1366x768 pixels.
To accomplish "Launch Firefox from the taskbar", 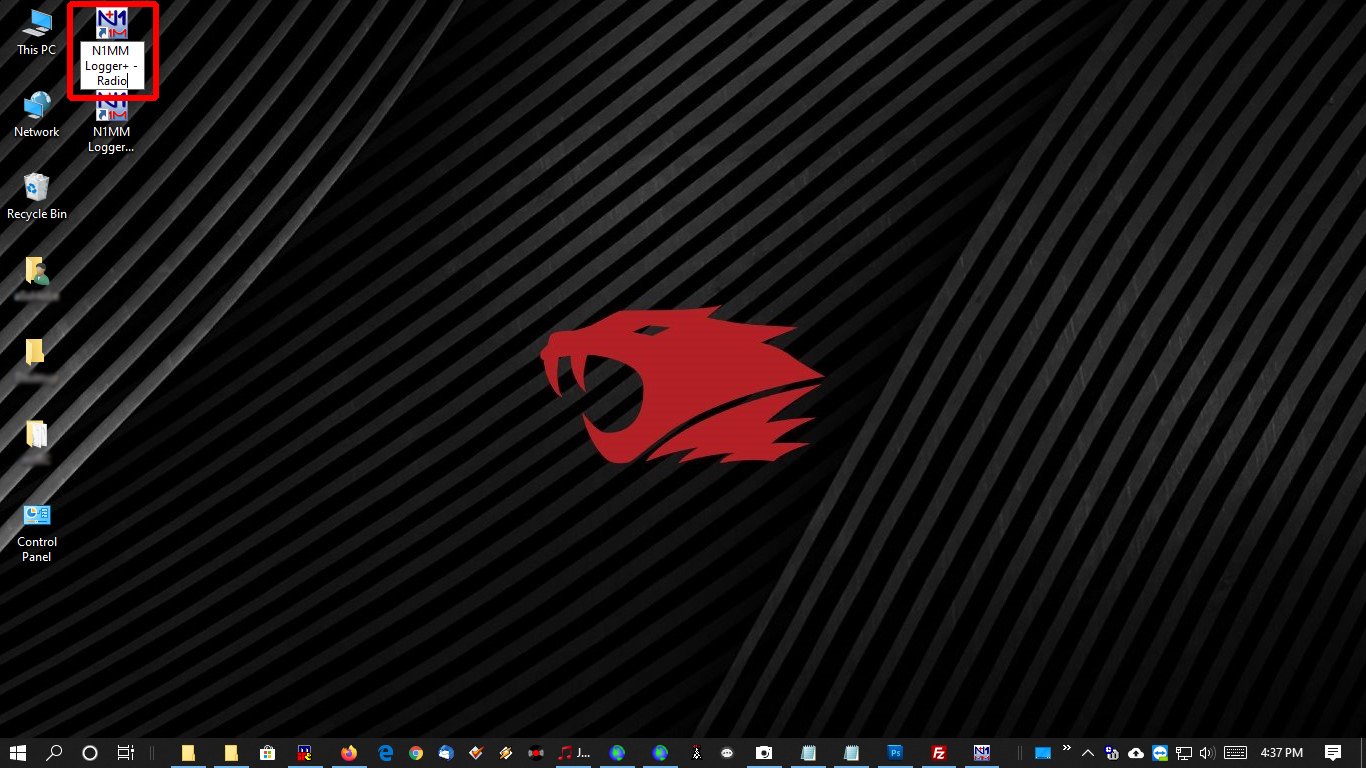I will 349,753.
